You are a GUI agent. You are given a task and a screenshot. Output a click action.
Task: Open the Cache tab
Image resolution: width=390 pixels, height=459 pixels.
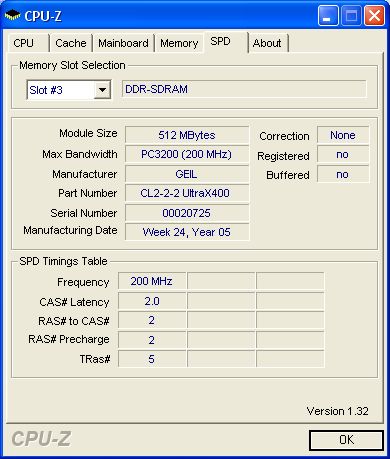click(71, 43)
